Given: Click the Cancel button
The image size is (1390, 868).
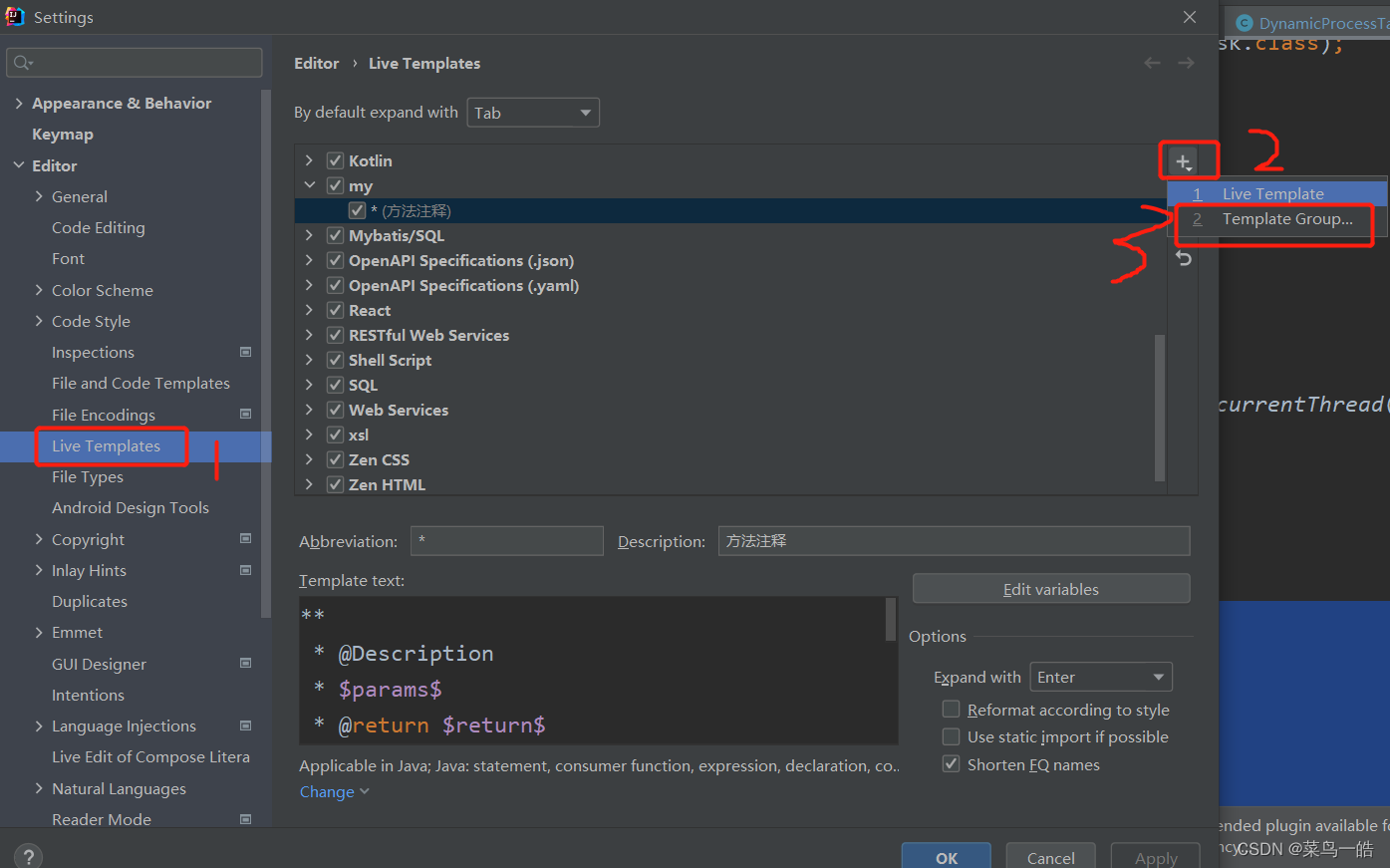Looking at the screenshot, I should pos(1051,857).
